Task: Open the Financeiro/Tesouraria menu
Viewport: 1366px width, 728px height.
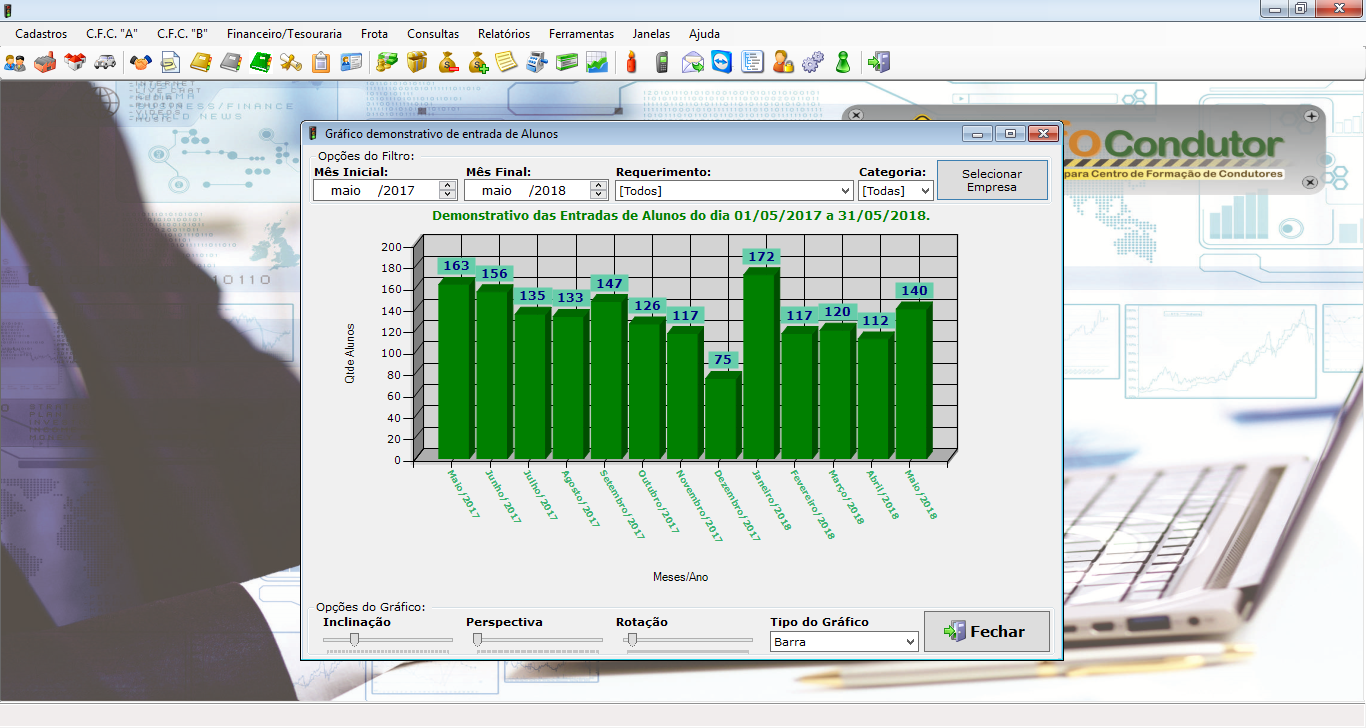Action: [x=284, y=34]
